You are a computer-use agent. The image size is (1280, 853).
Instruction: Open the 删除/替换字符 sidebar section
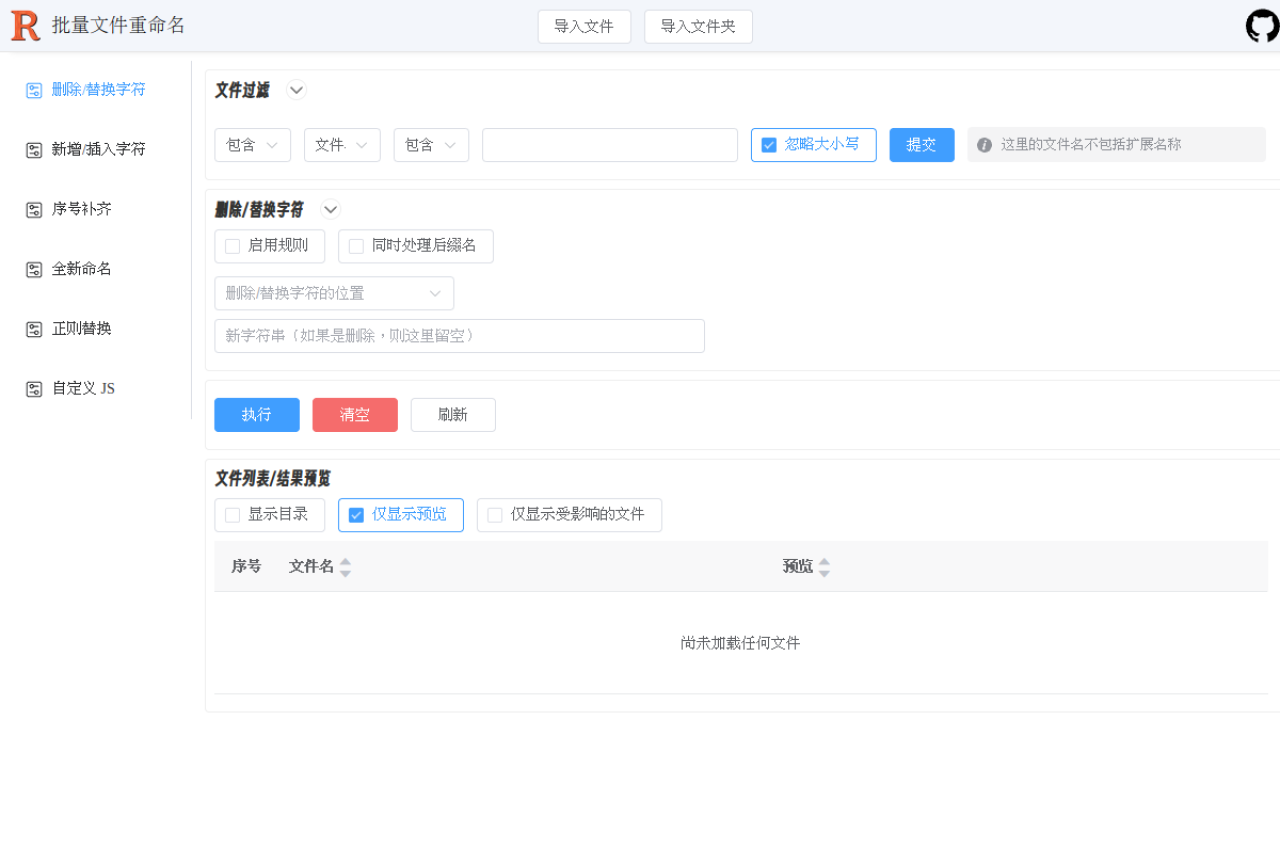(98, 90)
